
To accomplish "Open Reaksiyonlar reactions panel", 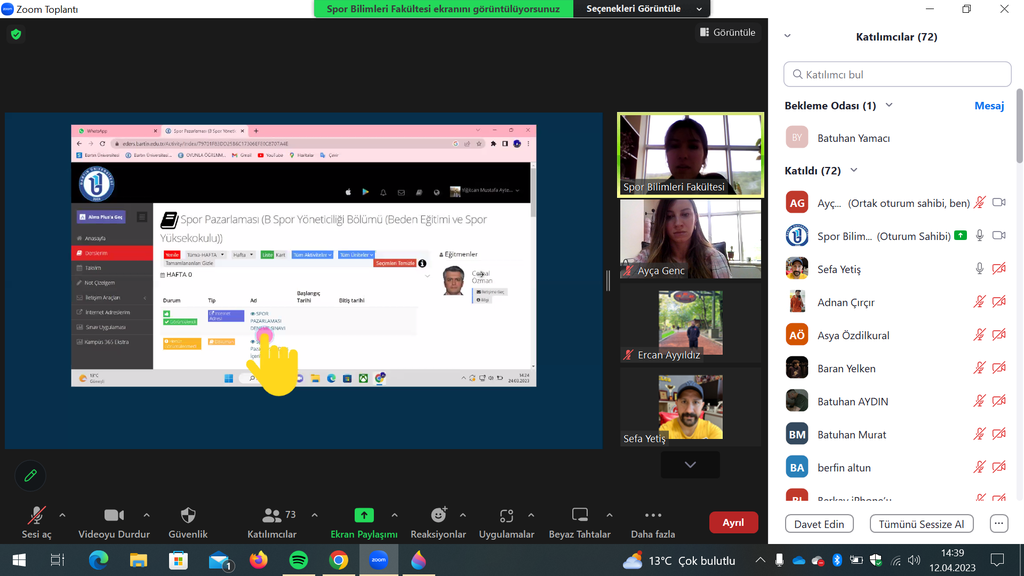I will [438, 521].
